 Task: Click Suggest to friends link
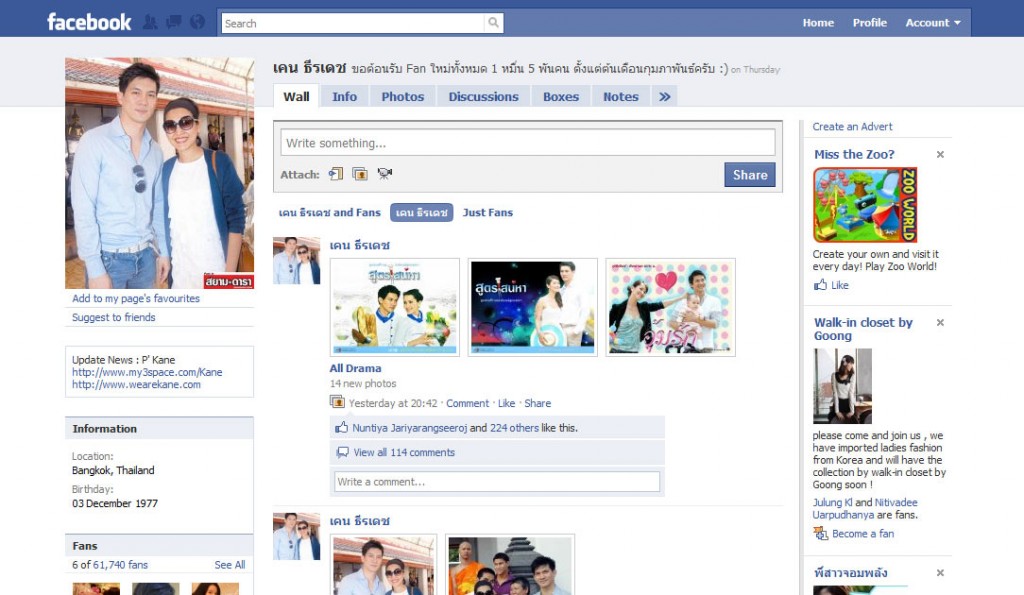point(114,317)
